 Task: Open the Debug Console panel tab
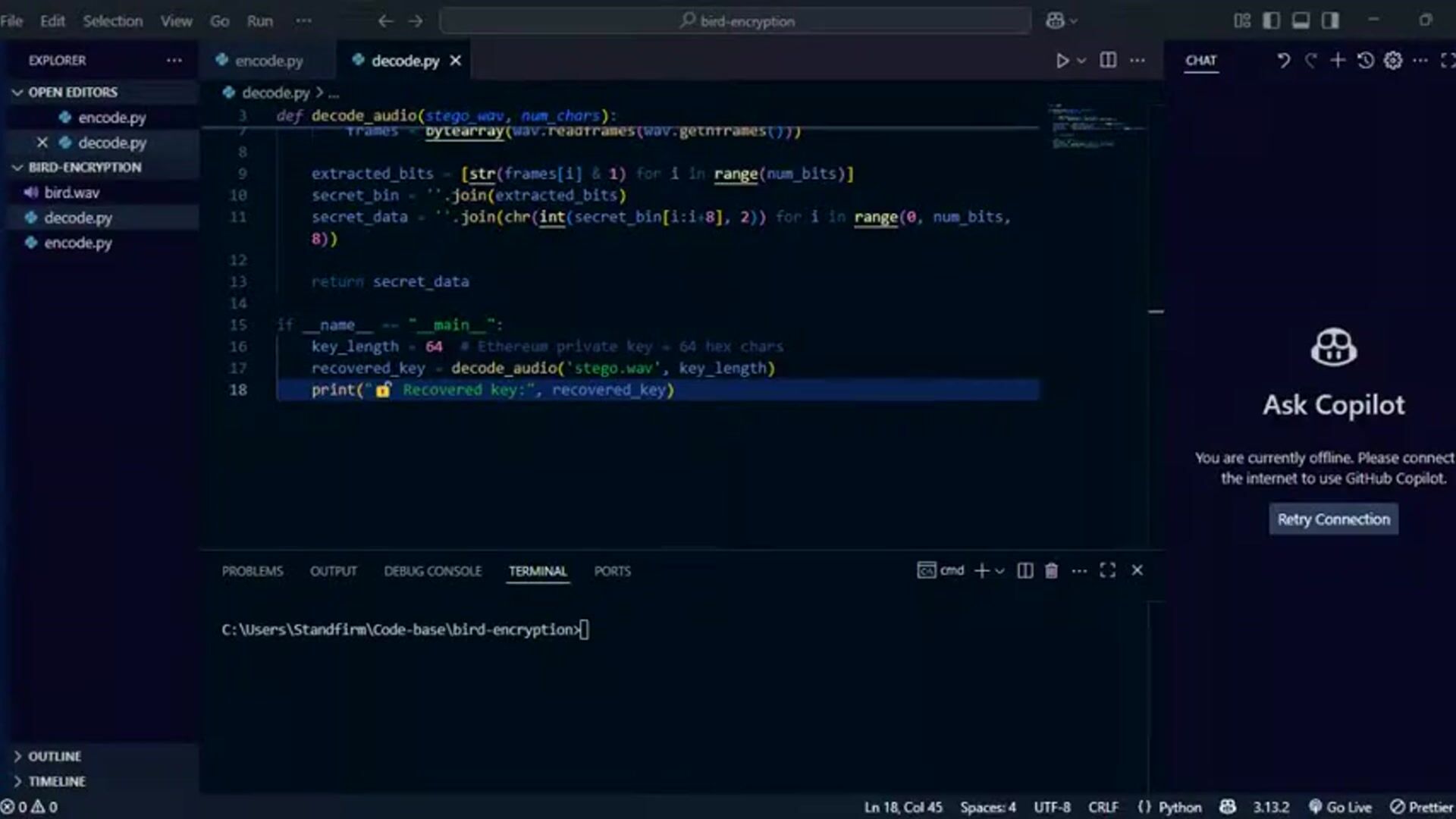(433, 571)
